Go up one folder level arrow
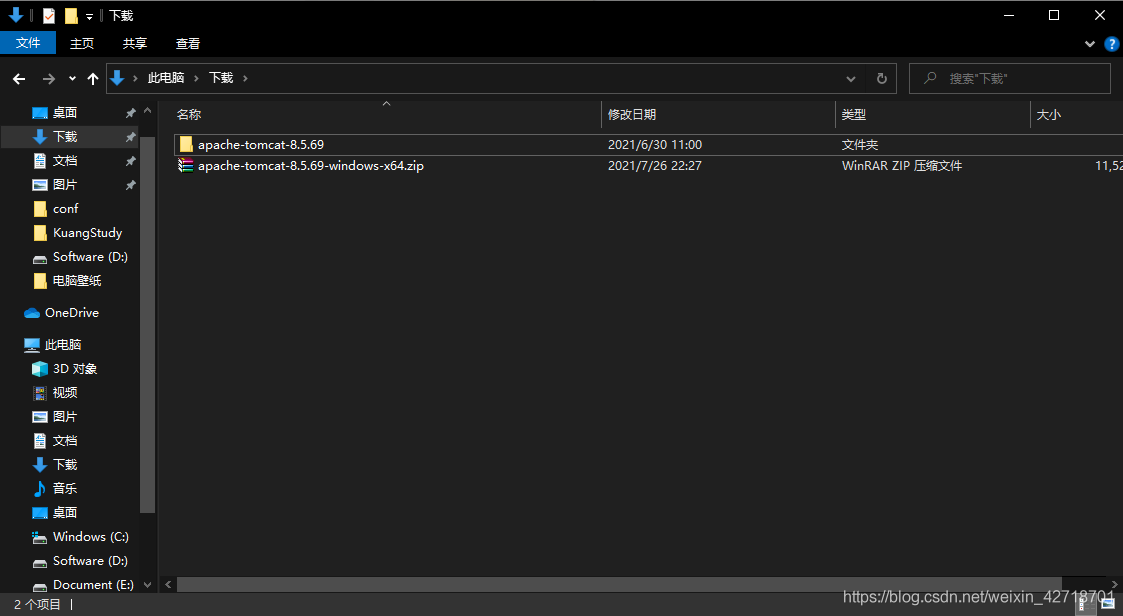This screenshot has height=616, width=1123. tap(92, 79)
